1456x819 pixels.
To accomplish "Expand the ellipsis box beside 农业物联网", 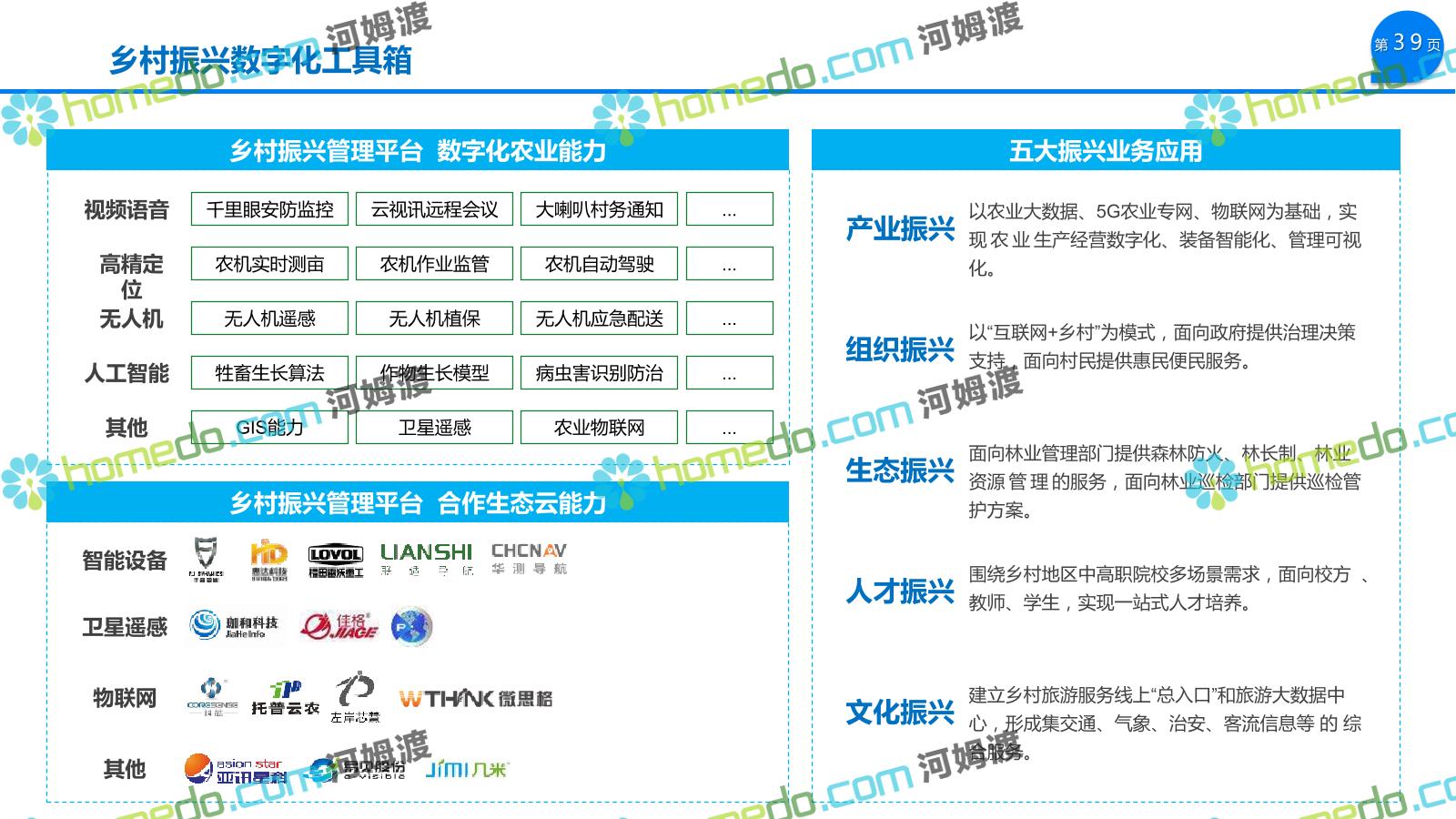I will coord(729,428).
